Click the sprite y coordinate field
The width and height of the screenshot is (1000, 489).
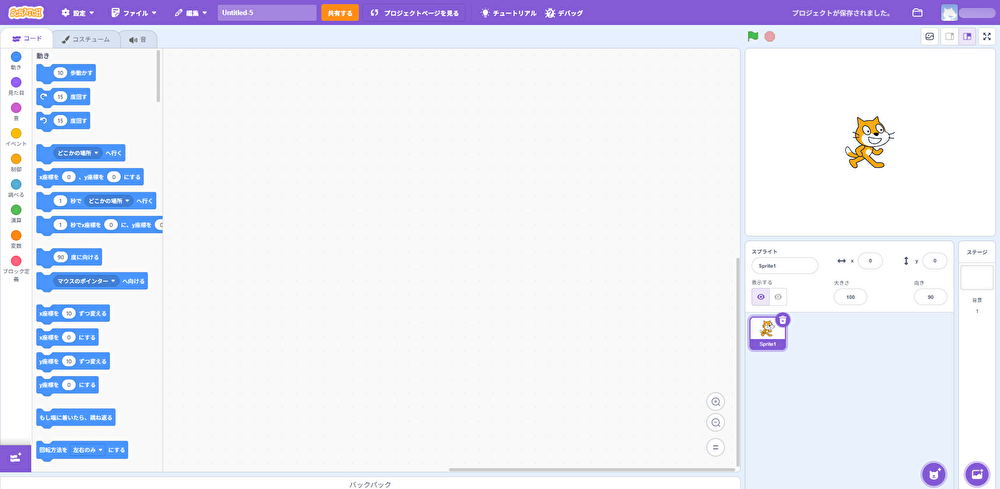(x=934, y=261)
